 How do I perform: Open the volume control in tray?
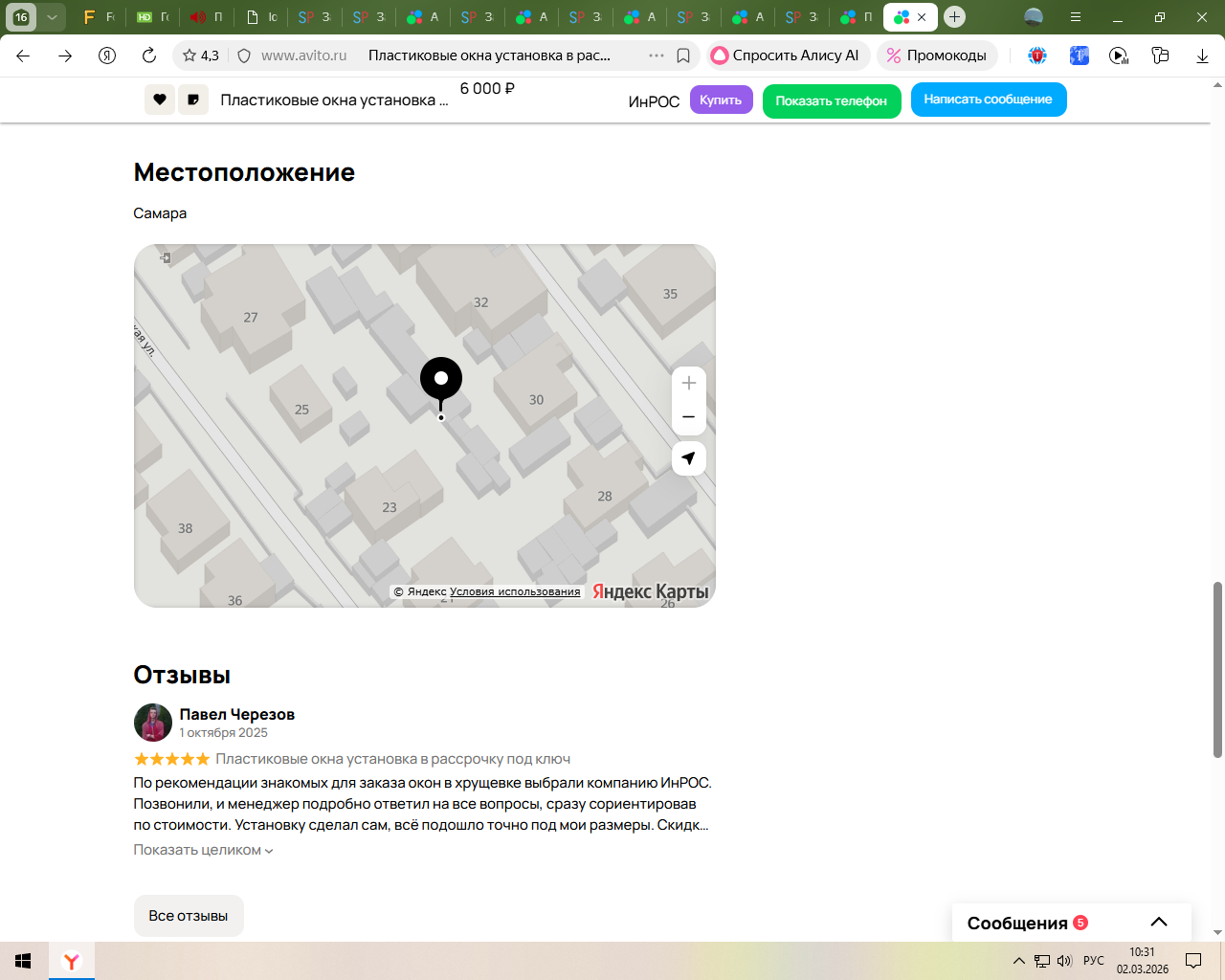(1064, 961)
